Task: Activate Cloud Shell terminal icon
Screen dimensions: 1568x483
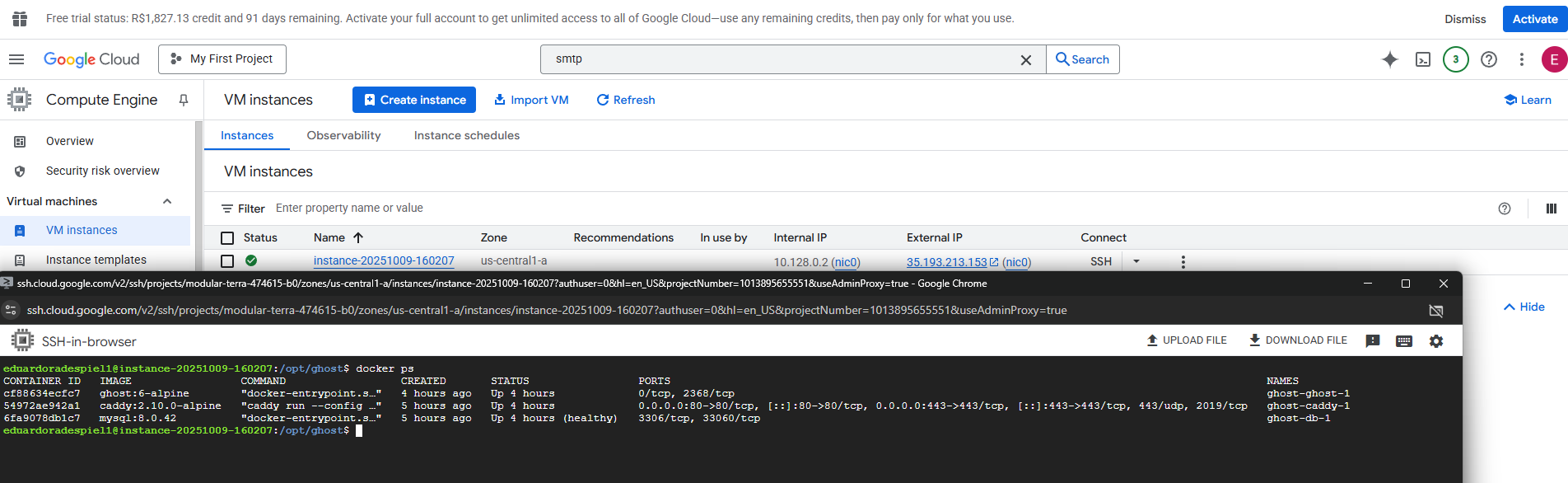Action: (1423, 59)
